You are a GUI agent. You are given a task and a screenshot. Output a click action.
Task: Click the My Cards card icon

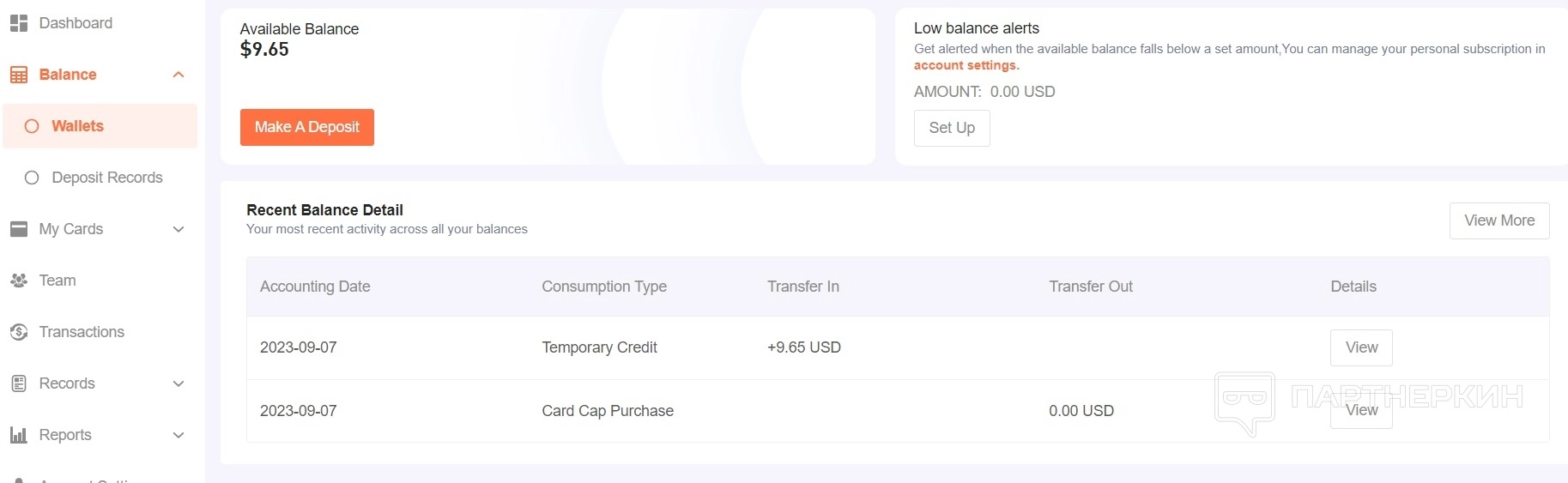point(19,229)
